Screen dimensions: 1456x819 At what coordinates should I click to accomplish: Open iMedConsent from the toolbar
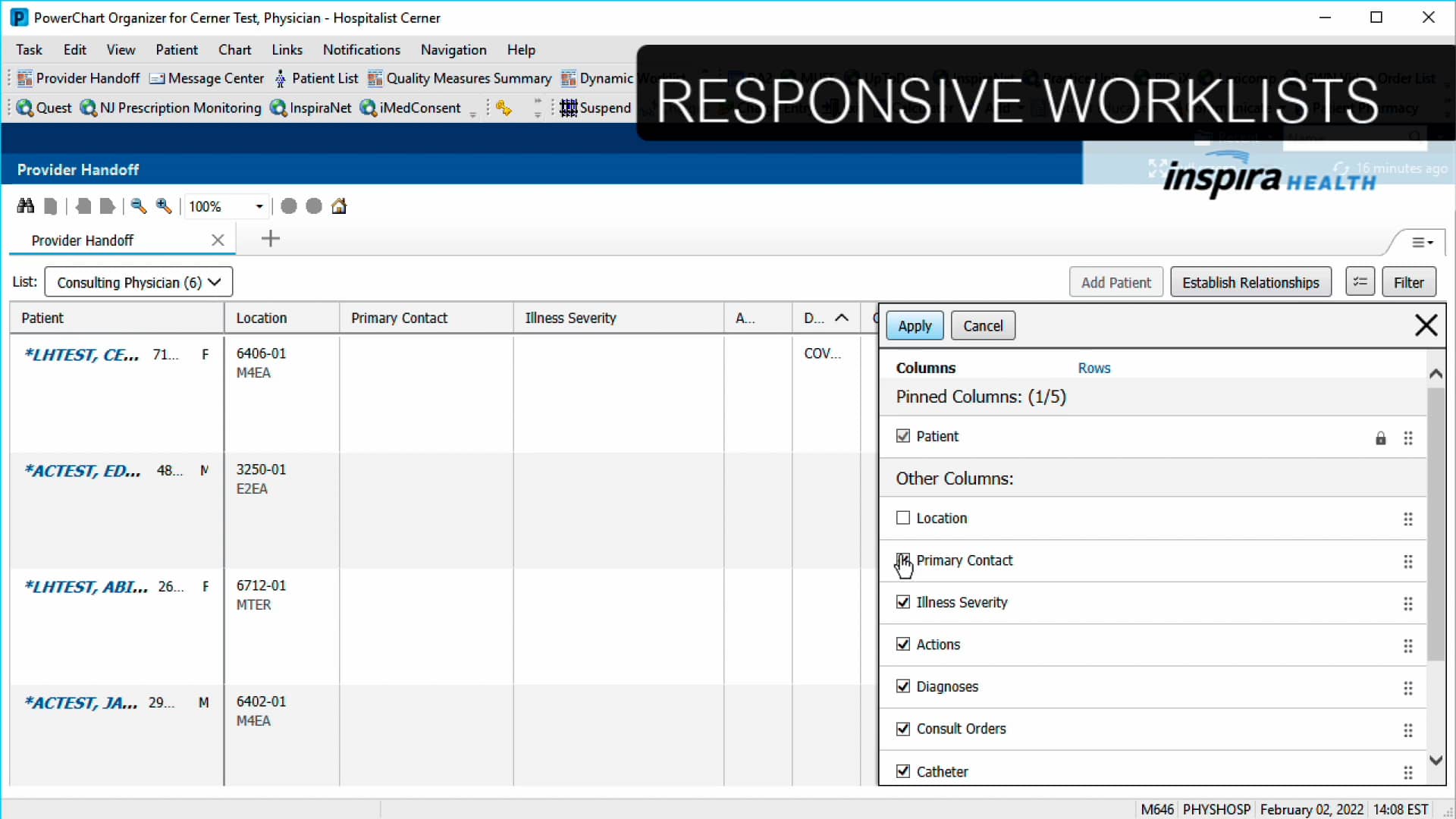412,108
